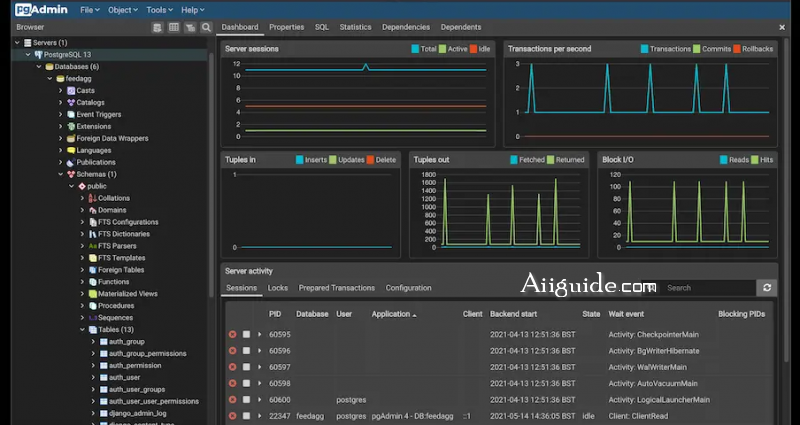
Task: Switch to the SQL tab
Action: (322, 27)
